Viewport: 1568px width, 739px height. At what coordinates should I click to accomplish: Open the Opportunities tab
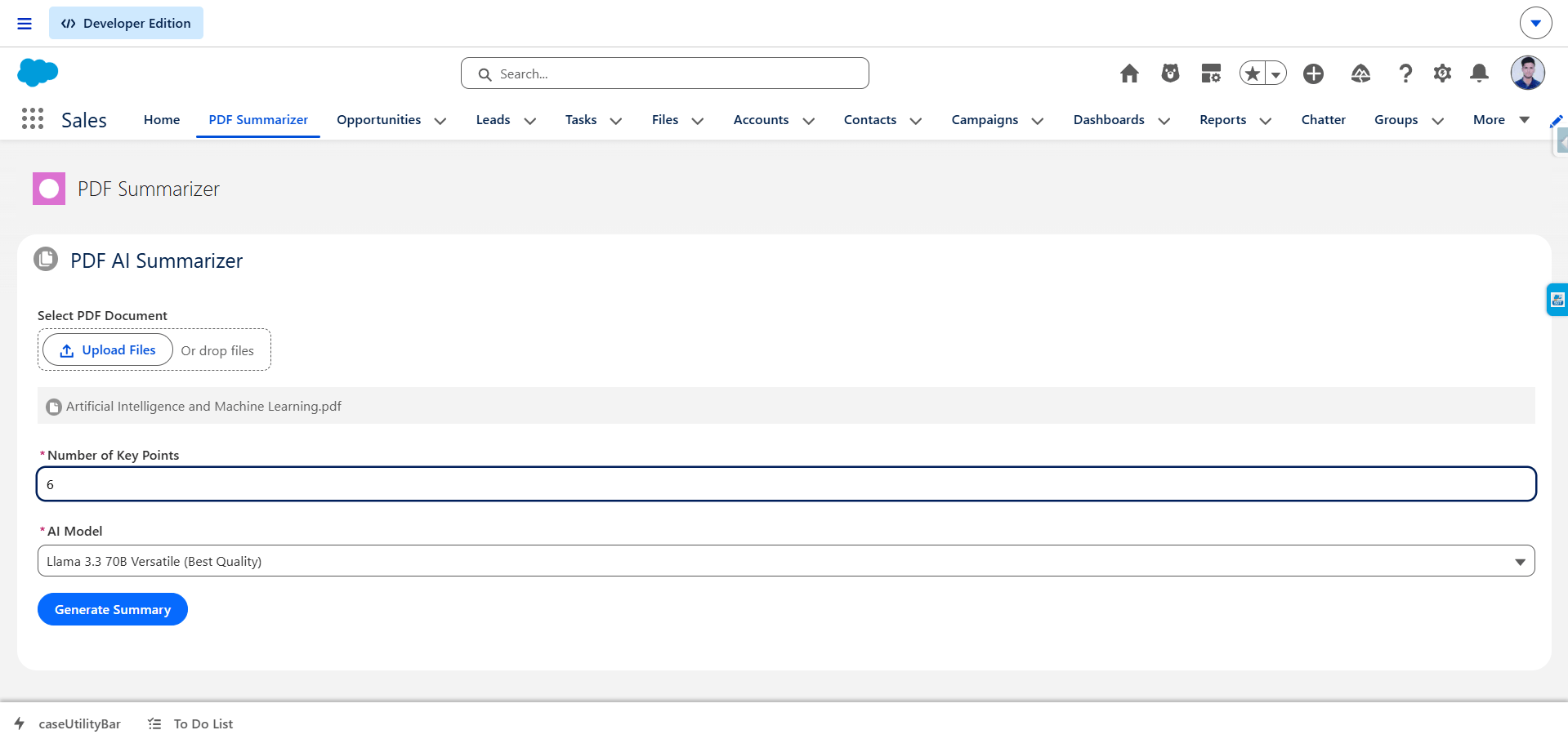(379, 120)
